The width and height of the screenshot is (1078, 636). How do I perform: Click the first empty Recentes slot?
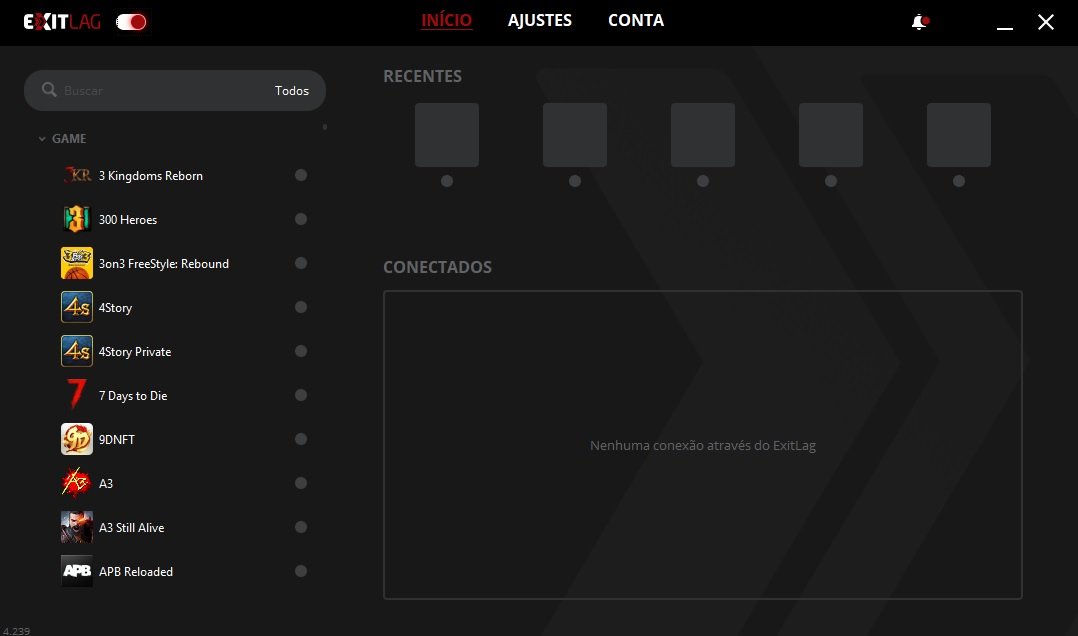(447, 135)
